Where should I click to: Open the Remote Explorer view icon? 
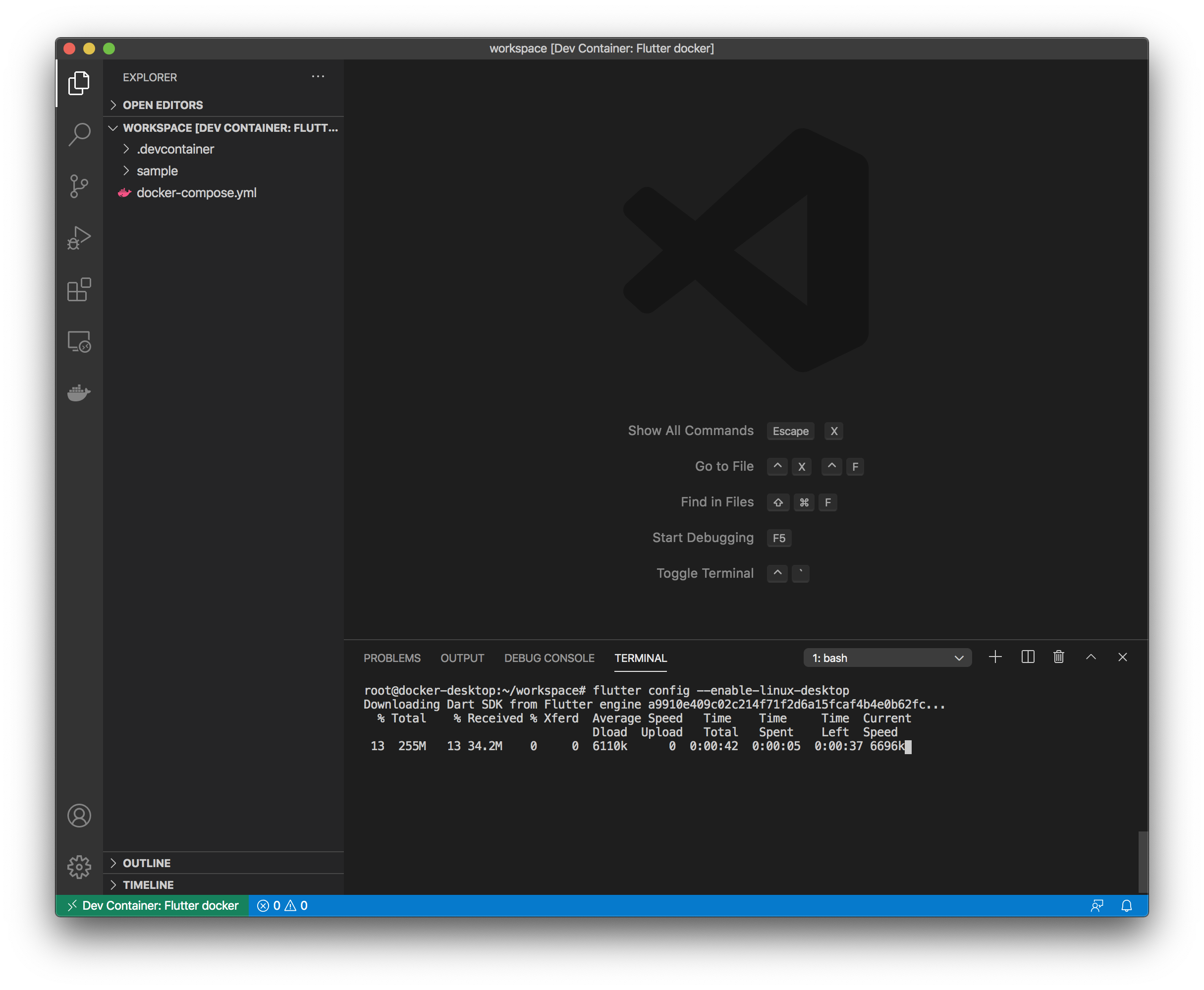click(x=79, y=341)
